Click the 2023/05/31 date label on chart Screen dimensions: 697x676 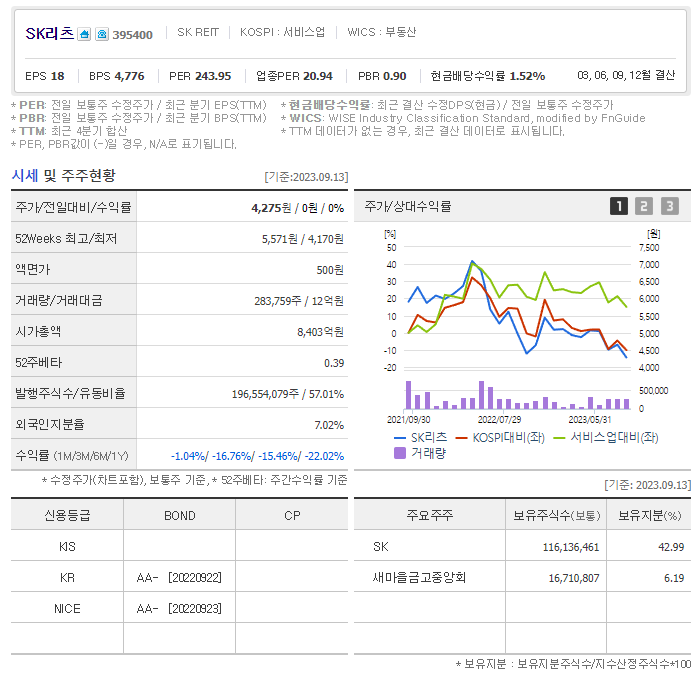[590, 420]
